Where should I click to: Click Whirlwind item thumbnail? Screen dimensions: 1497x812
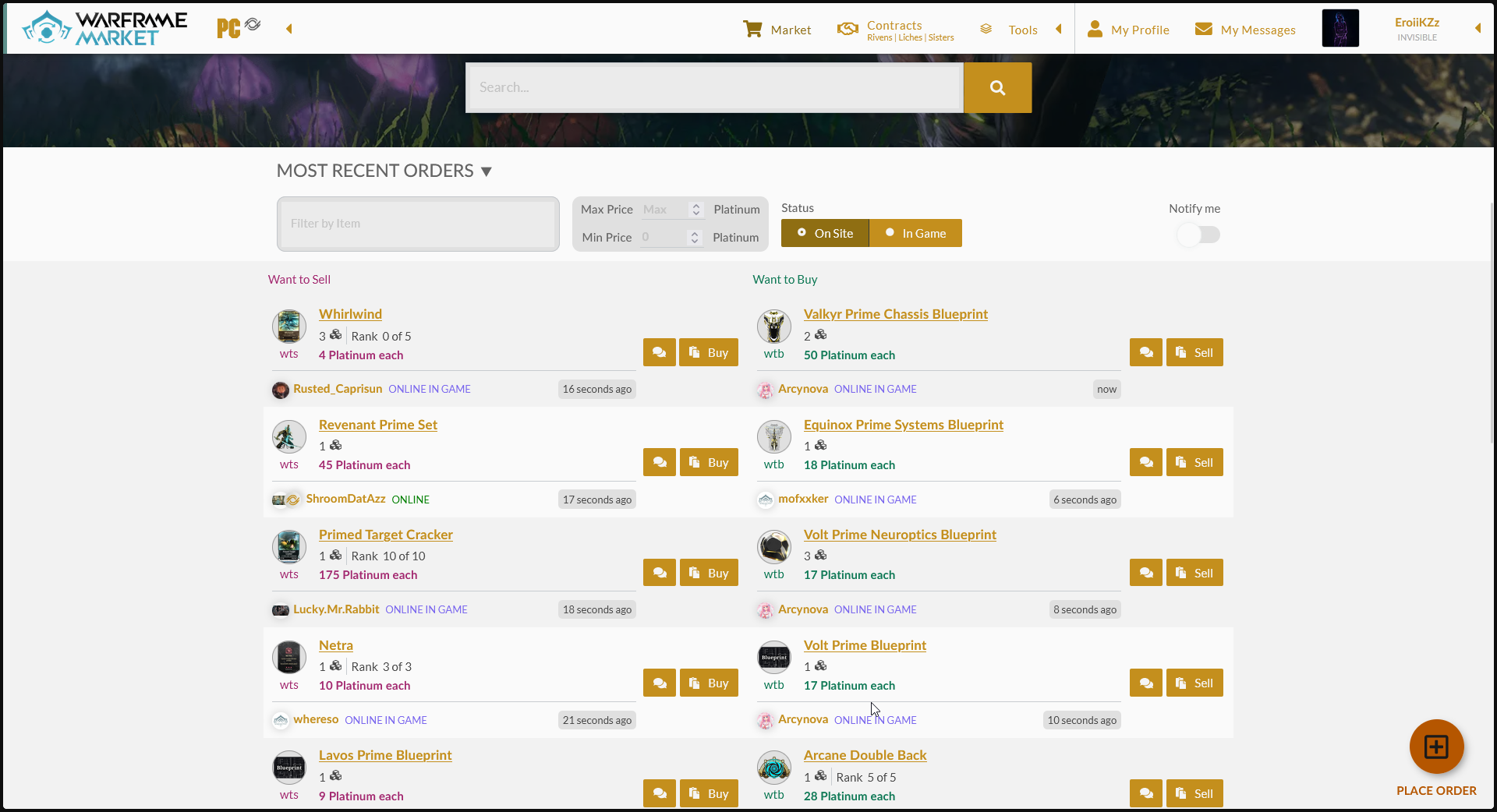tap(289, 326)
